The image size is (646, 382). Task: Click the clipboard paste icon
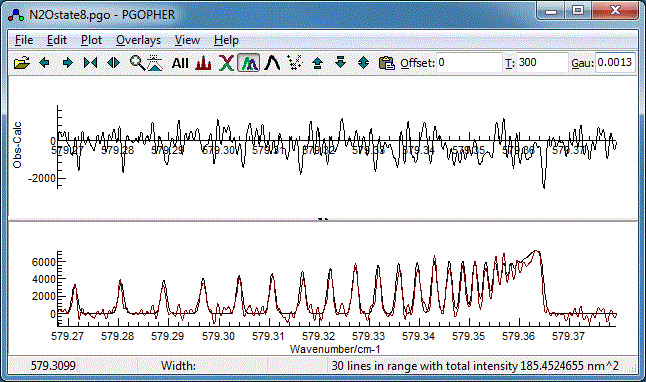point(386,63)
